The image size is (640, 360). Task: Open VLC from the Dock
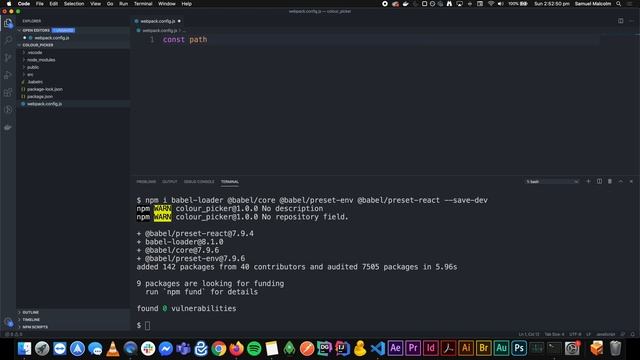coord(113,349)
